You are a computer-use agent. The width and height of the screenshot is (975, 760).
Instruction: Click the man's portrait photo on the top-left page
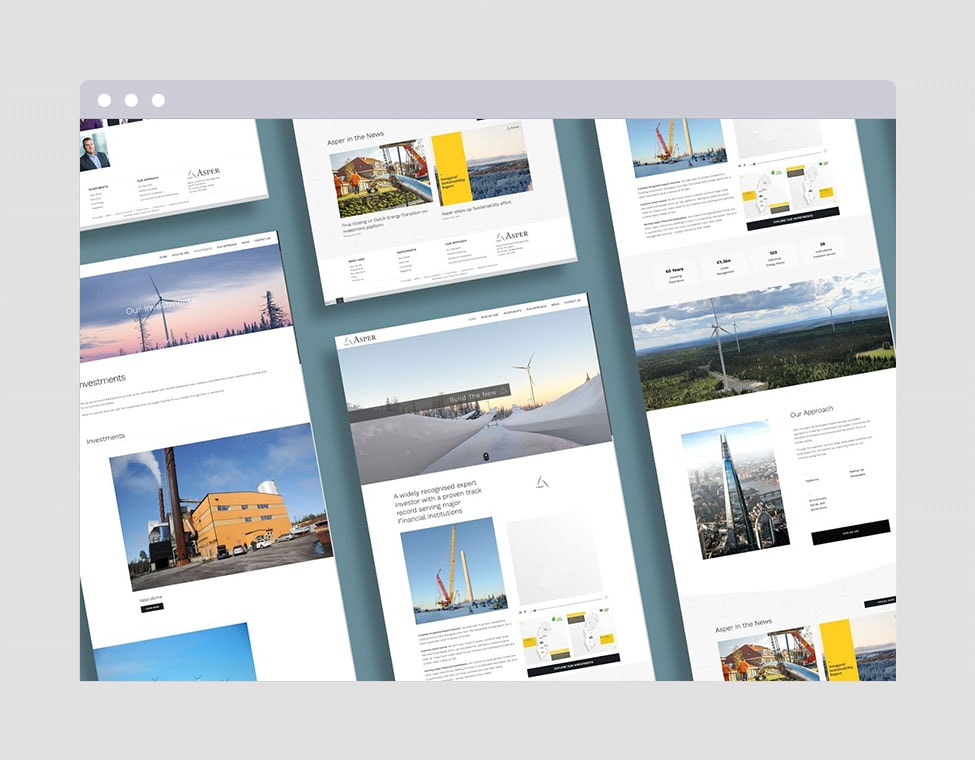[95, 152]
